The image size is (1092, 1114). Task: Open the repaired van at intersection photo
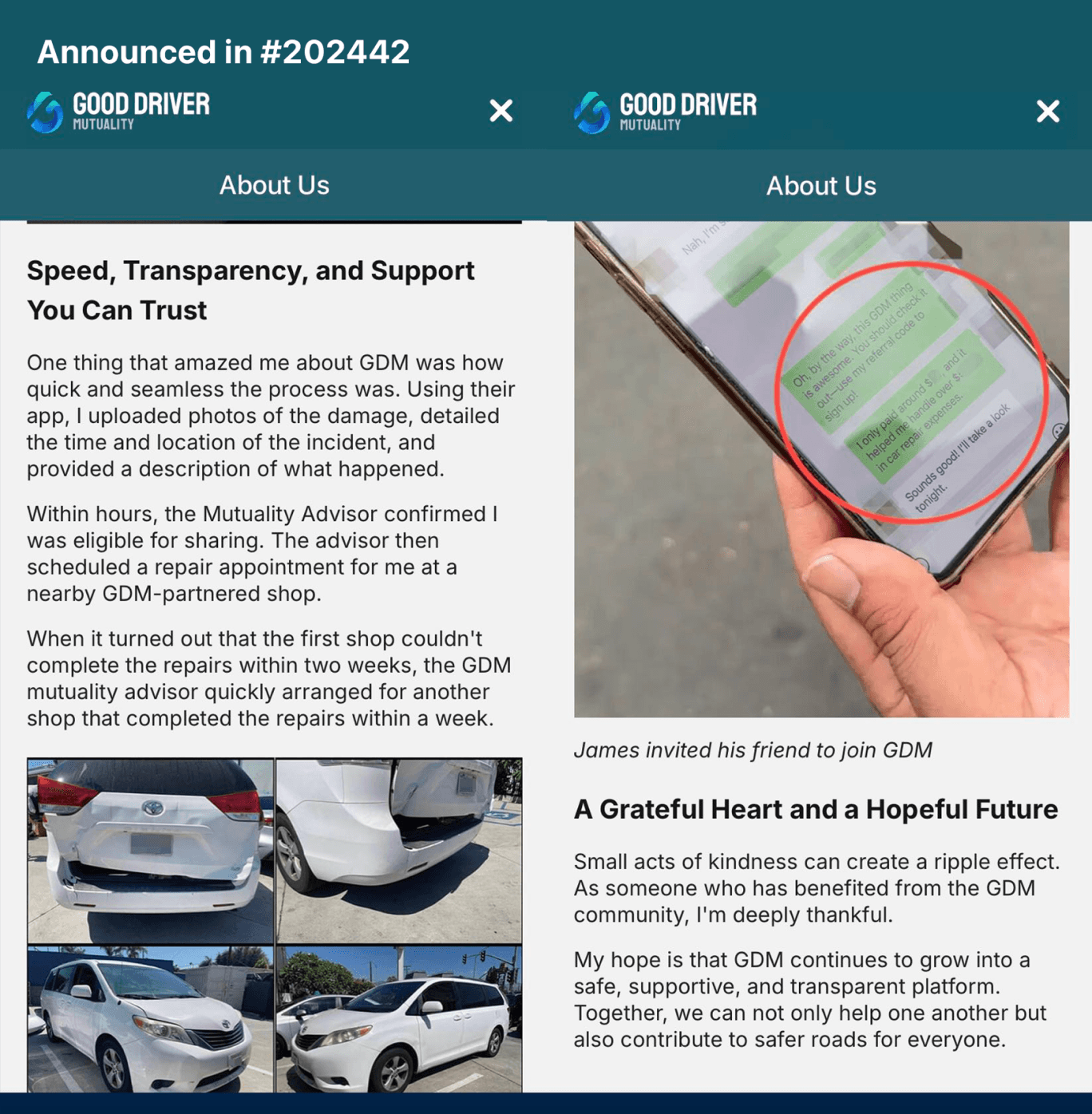coord(399,1019)
